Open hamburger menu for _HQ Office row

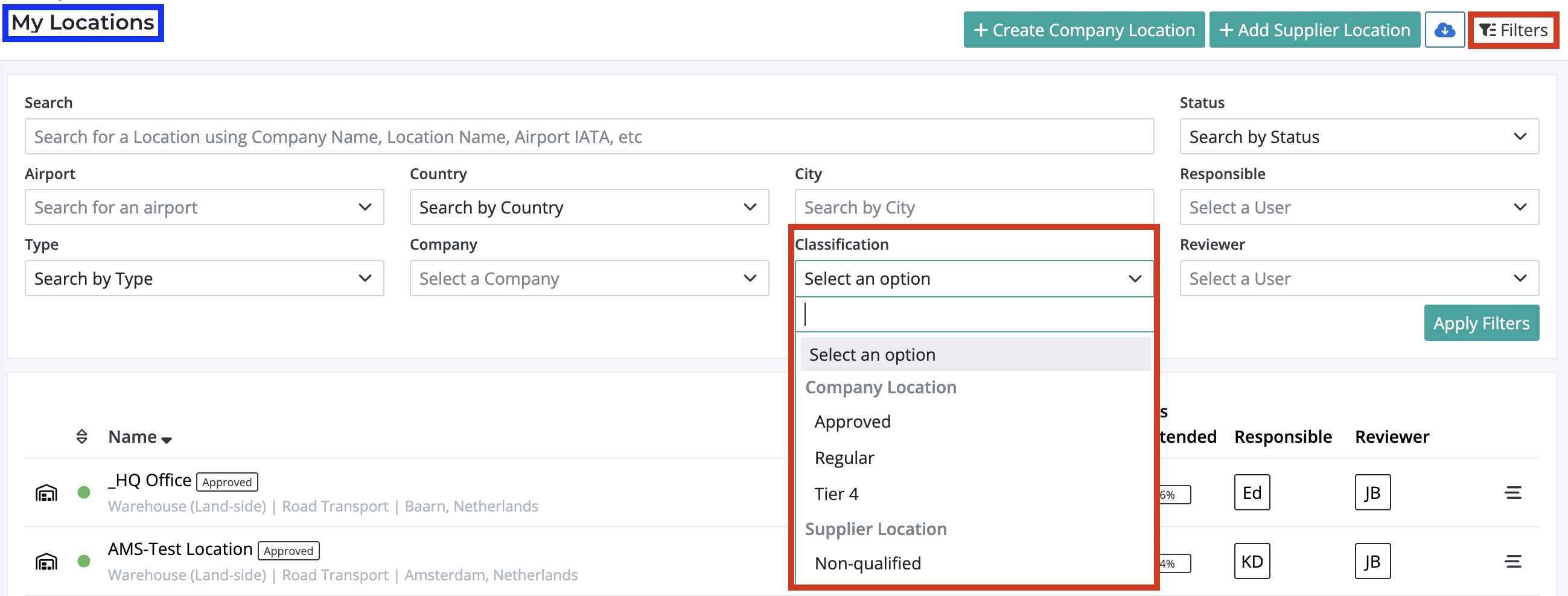pos(1513,493)
